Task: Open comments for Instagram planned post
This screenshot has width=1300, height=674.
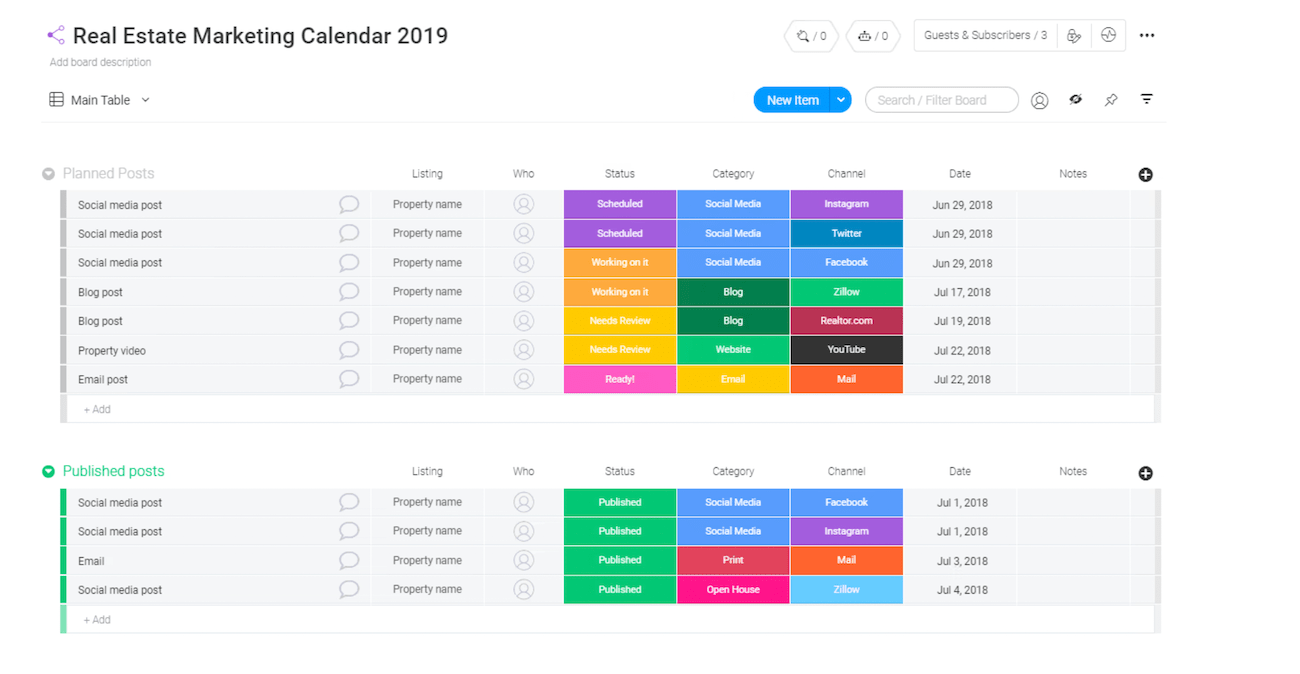Action: coord(349,204)
